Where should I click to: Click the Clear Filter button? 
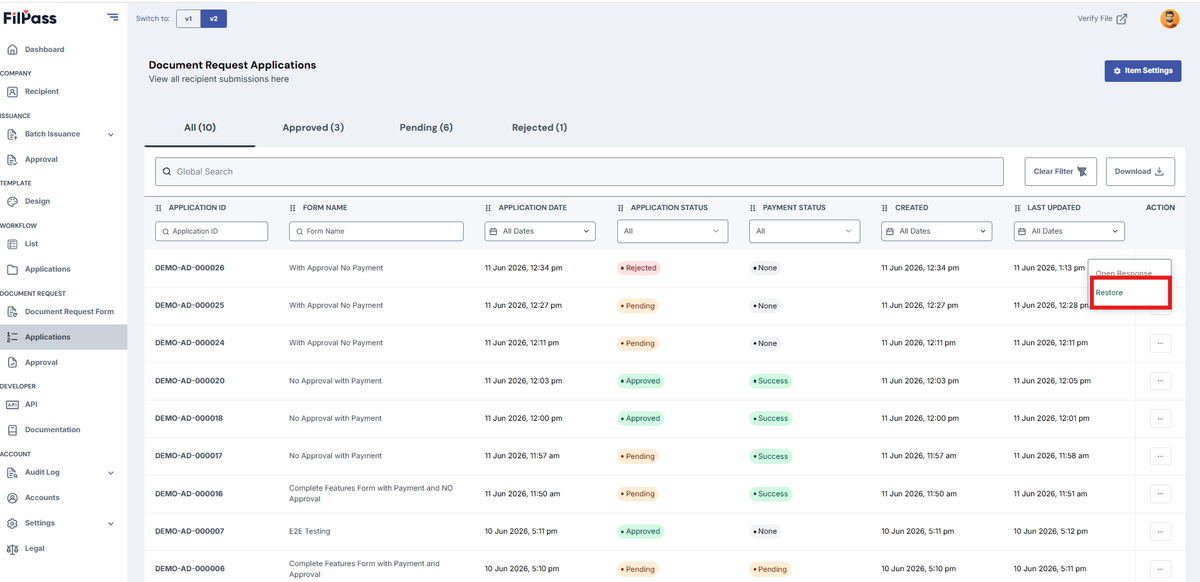(1061, 171)
